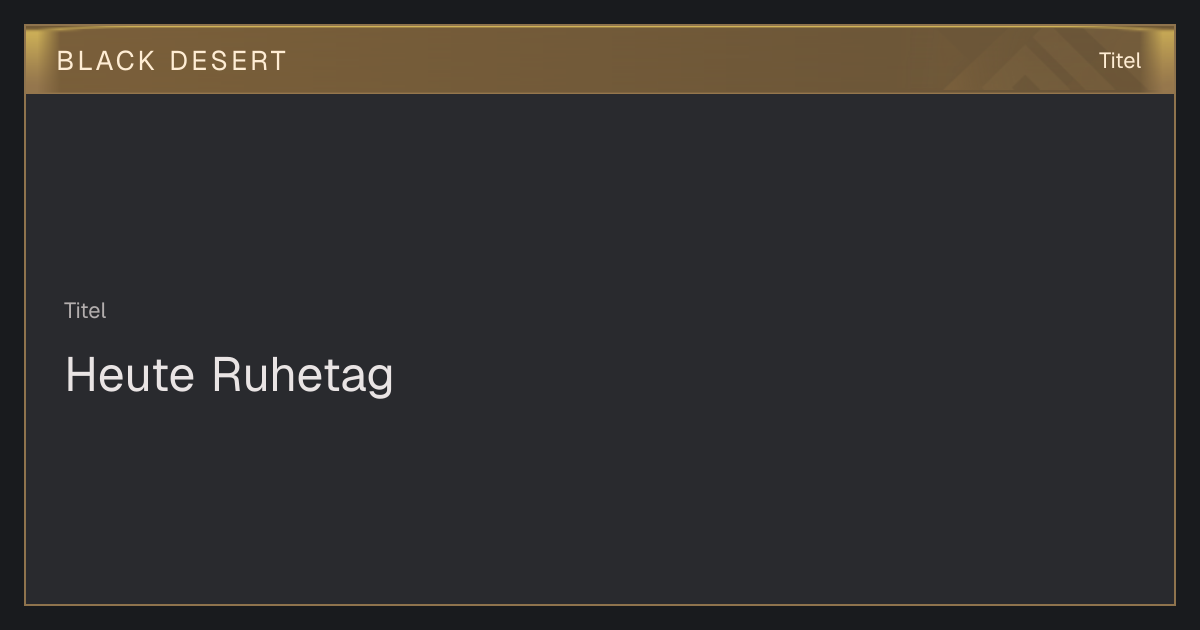This screenshot has width=1200, height=630.
Task: Select the word Heute in the heading
Action: click(130, 375)
